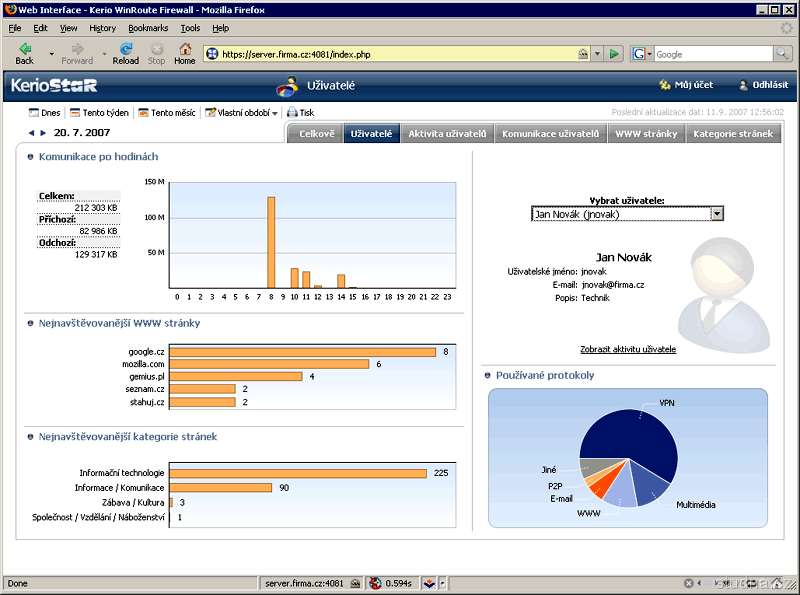Log out via Odhlásit

[763, 86]
